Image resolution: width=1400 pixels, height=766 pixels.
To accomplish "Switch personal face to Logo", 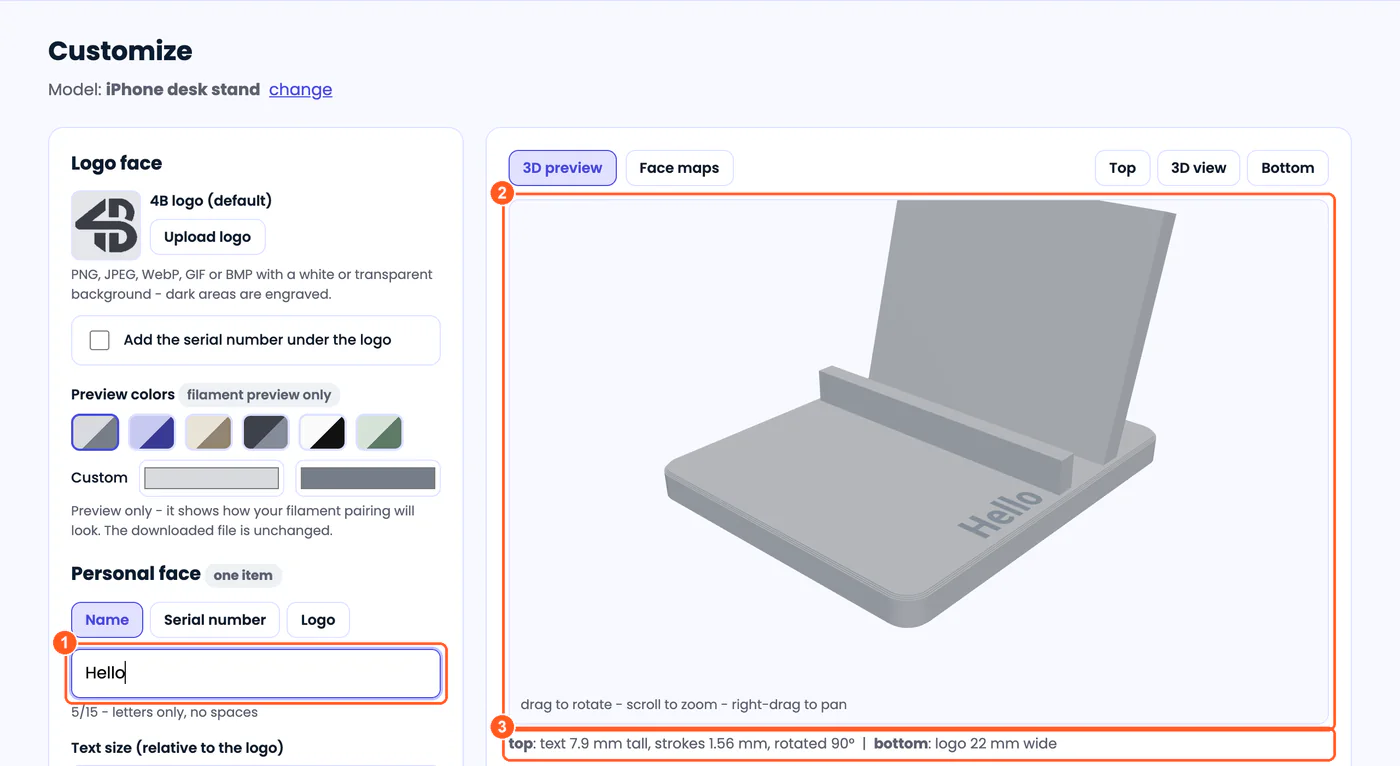I will (318, 620).
